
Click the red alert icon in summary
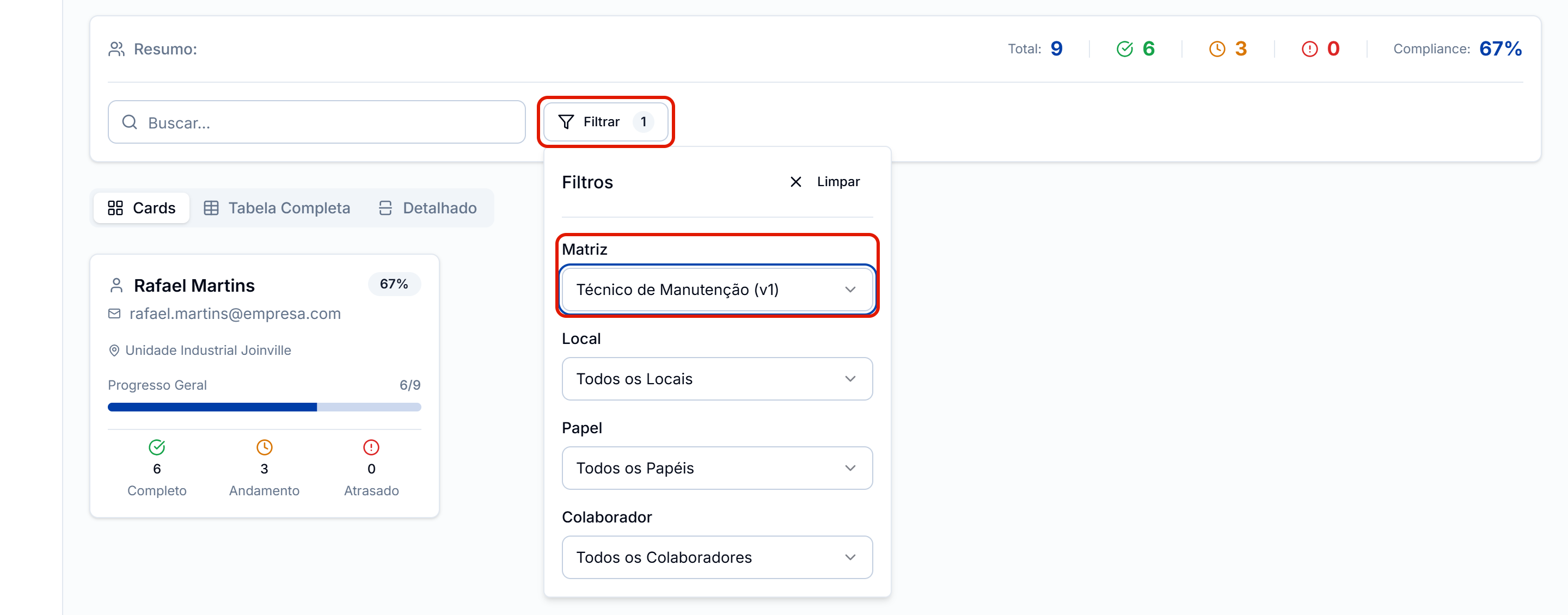coord(1309,50)
